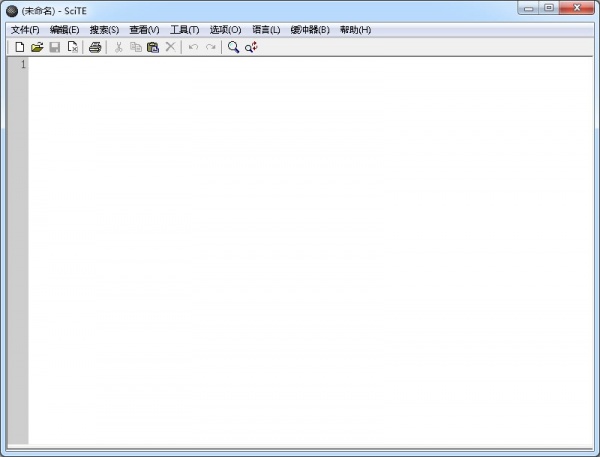Click the Replace toolbar icon

pyautogui.click(x=251, y=47)
